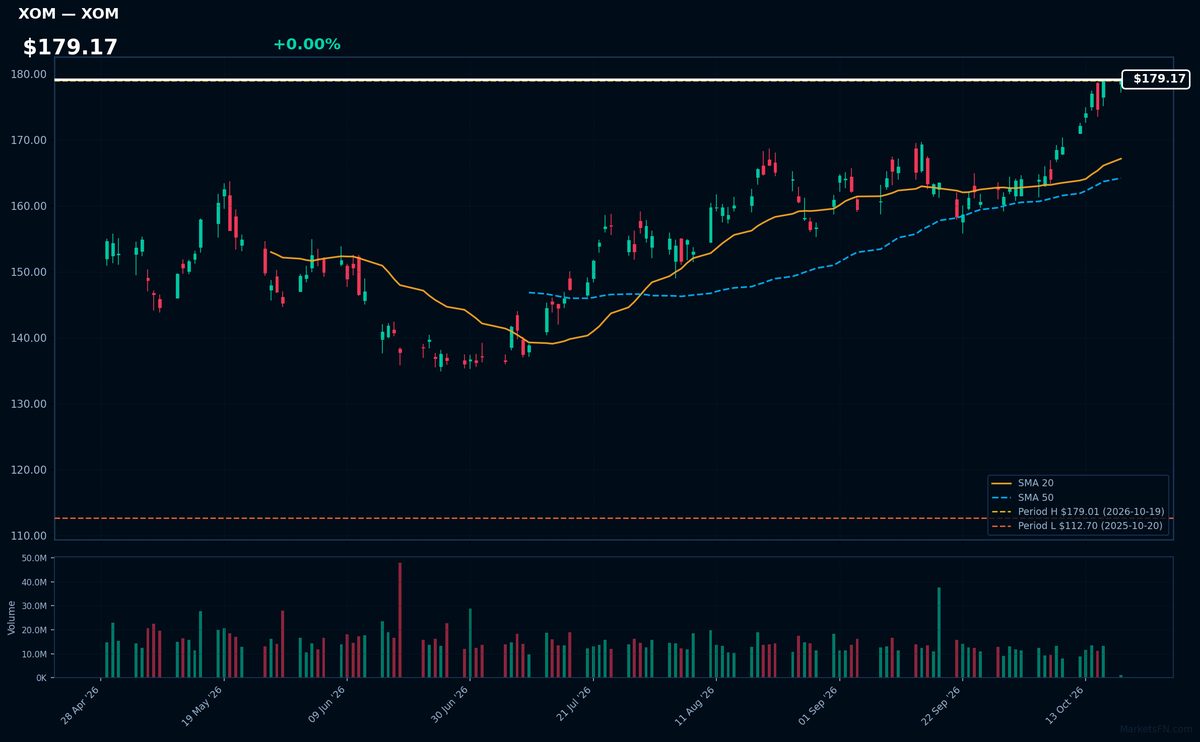Click the XOM — XOM chart title
The height and width of the screenshot is (742, 1200).
(68, 14)
